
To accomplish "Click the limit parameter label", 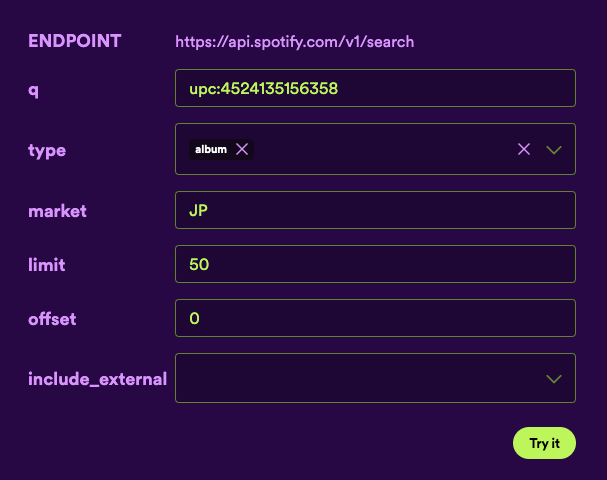I will point(46,264).
